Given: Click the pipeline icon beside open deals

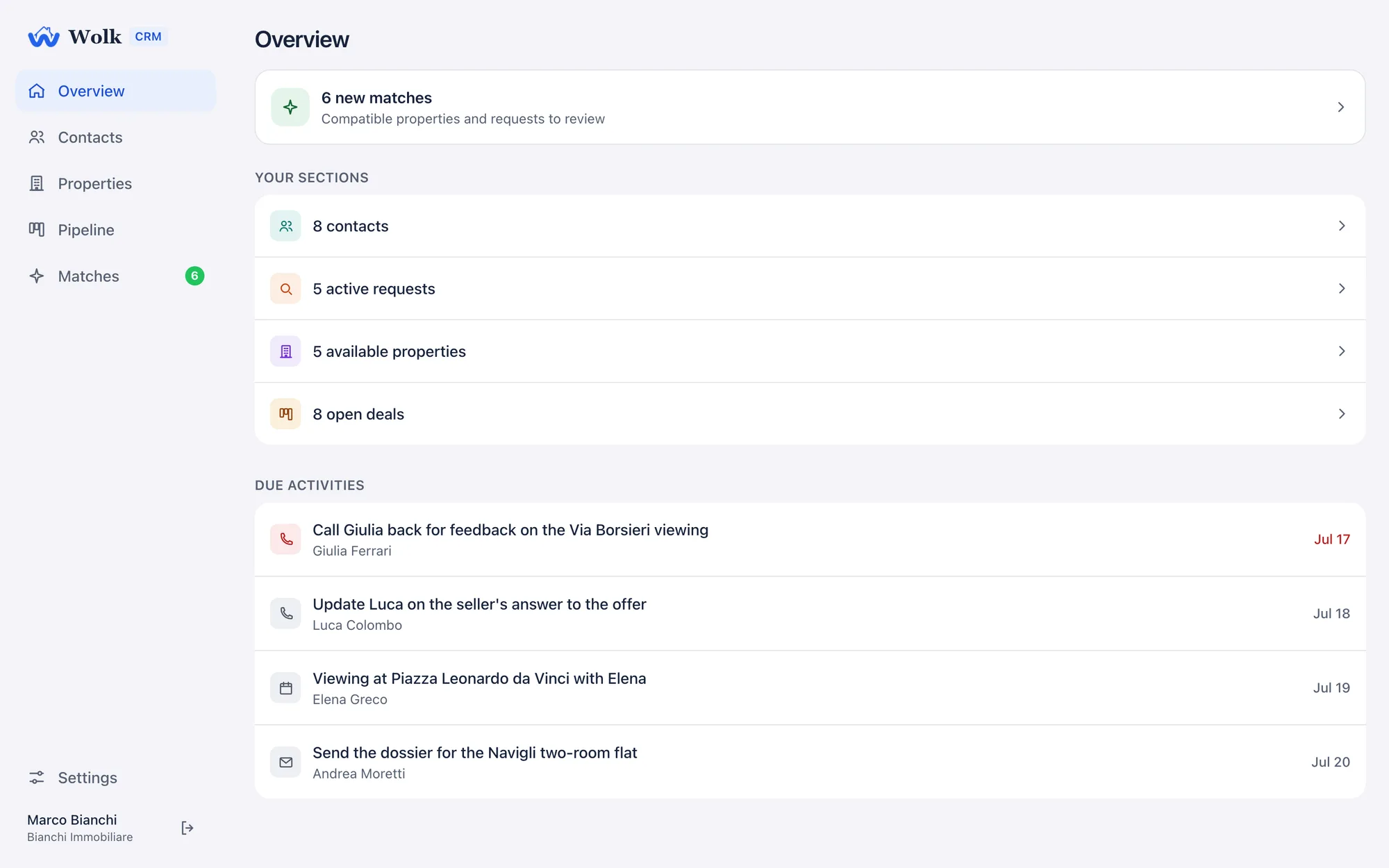Looking at the screenshot, I should click(x=285, y=414).
